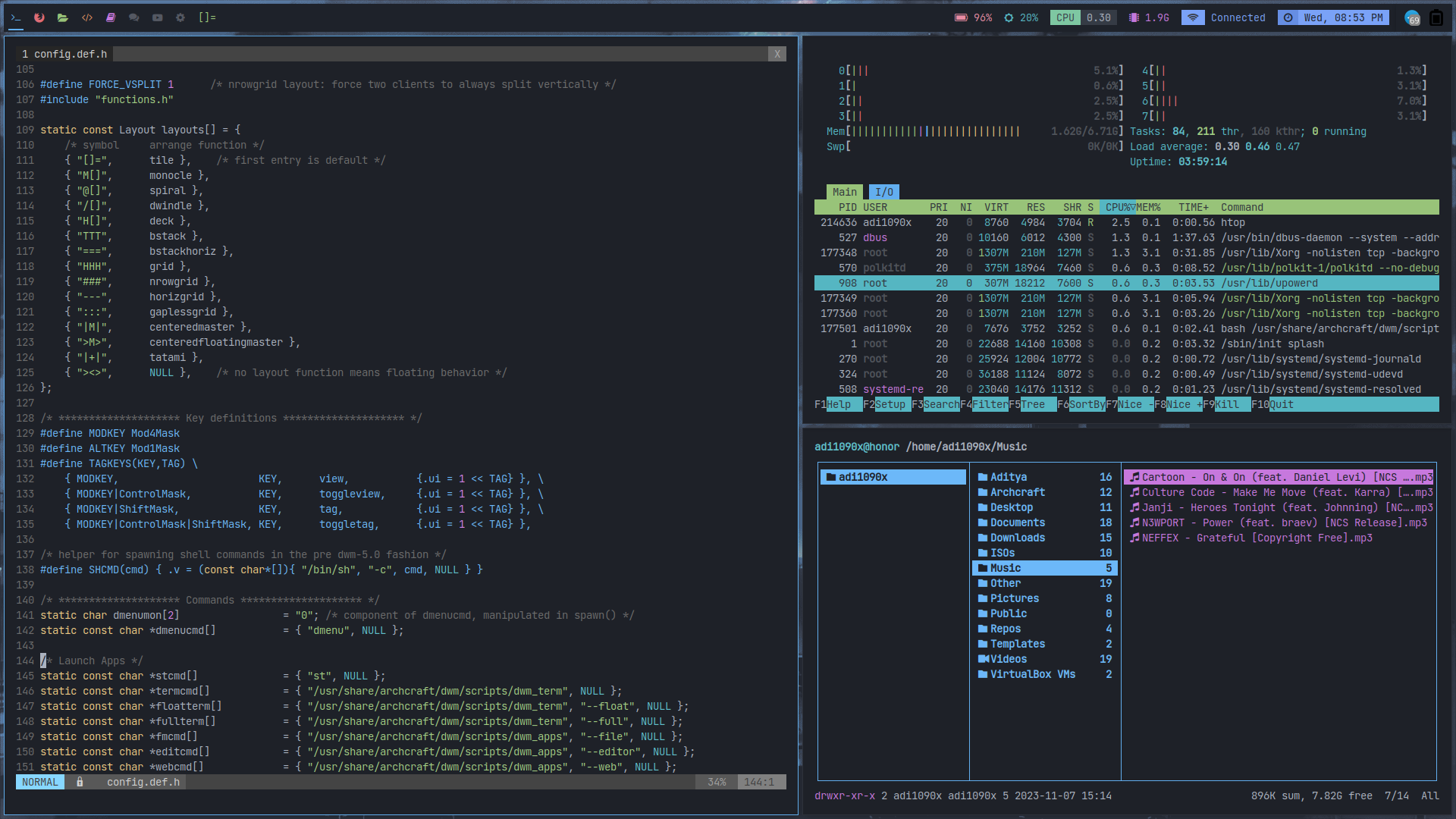Open the green folder files tag
Viewport: 1456px width, 819px height.
(x=63, y=17)
